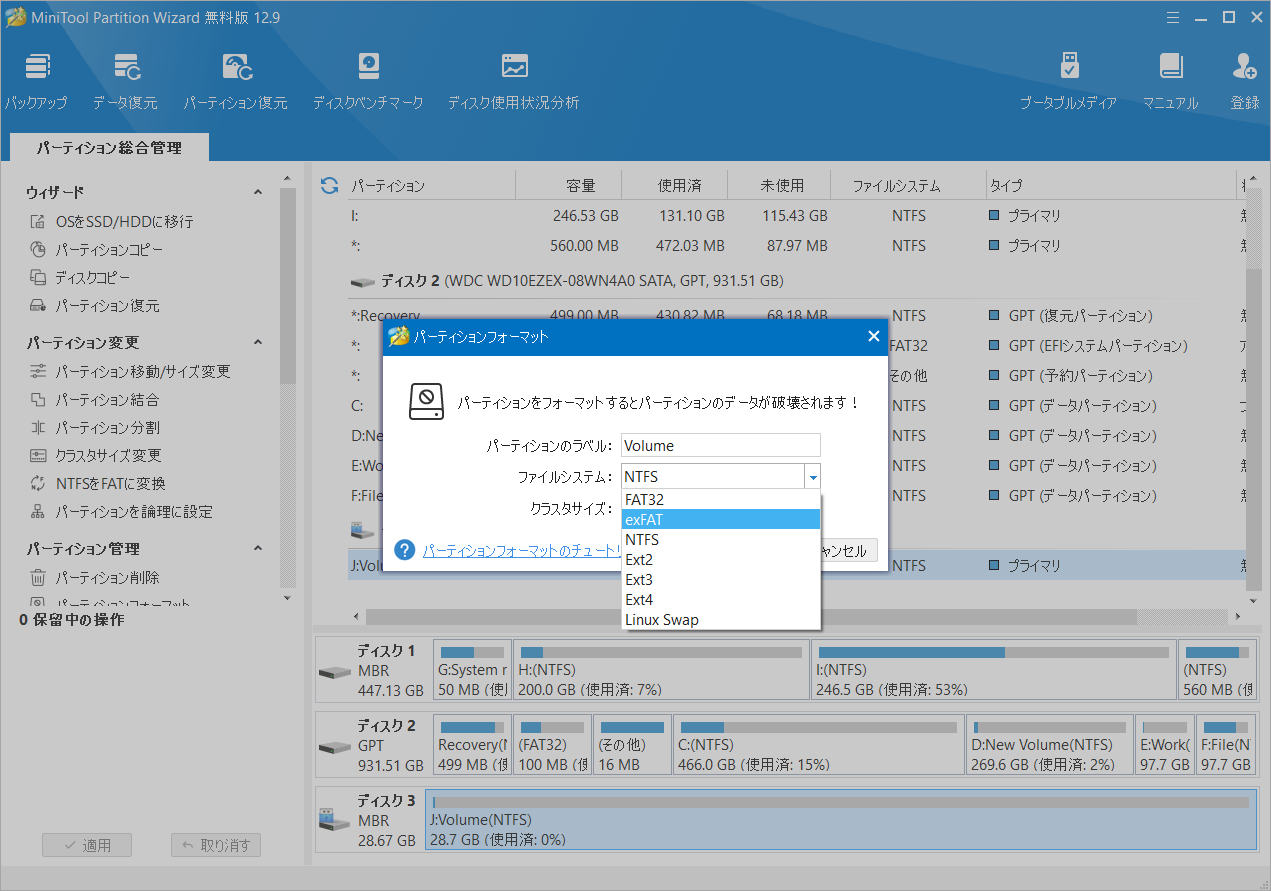This screenshot has height=891, width=1271.
Task: Open ブータブルメディア builder
Action: point(1068,81)
